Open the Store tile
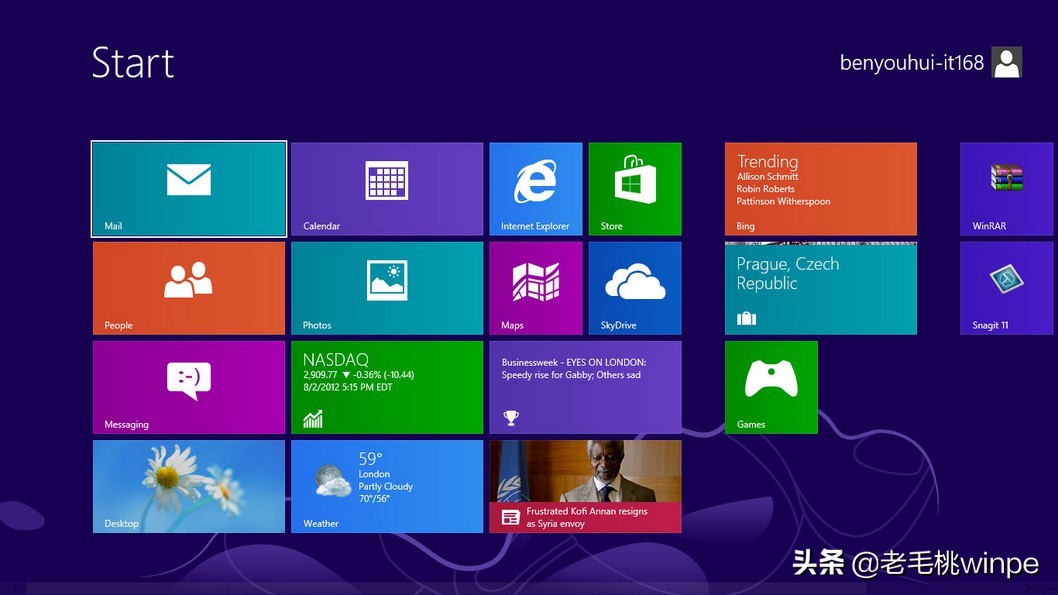Viewport: 1058px width, 595px height. 635,189
